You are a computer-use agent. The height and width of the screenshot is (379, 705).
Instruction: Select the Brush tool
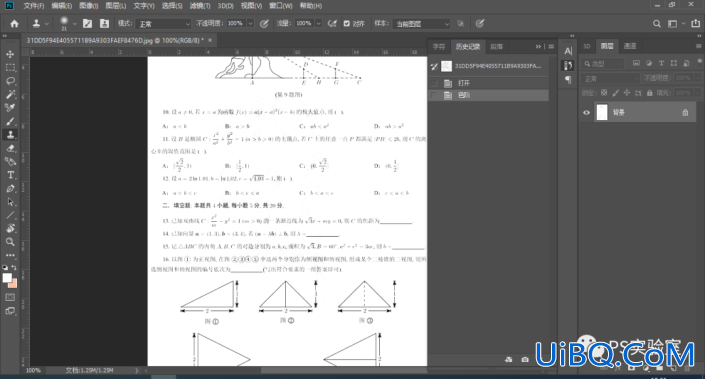coord(10,121)
